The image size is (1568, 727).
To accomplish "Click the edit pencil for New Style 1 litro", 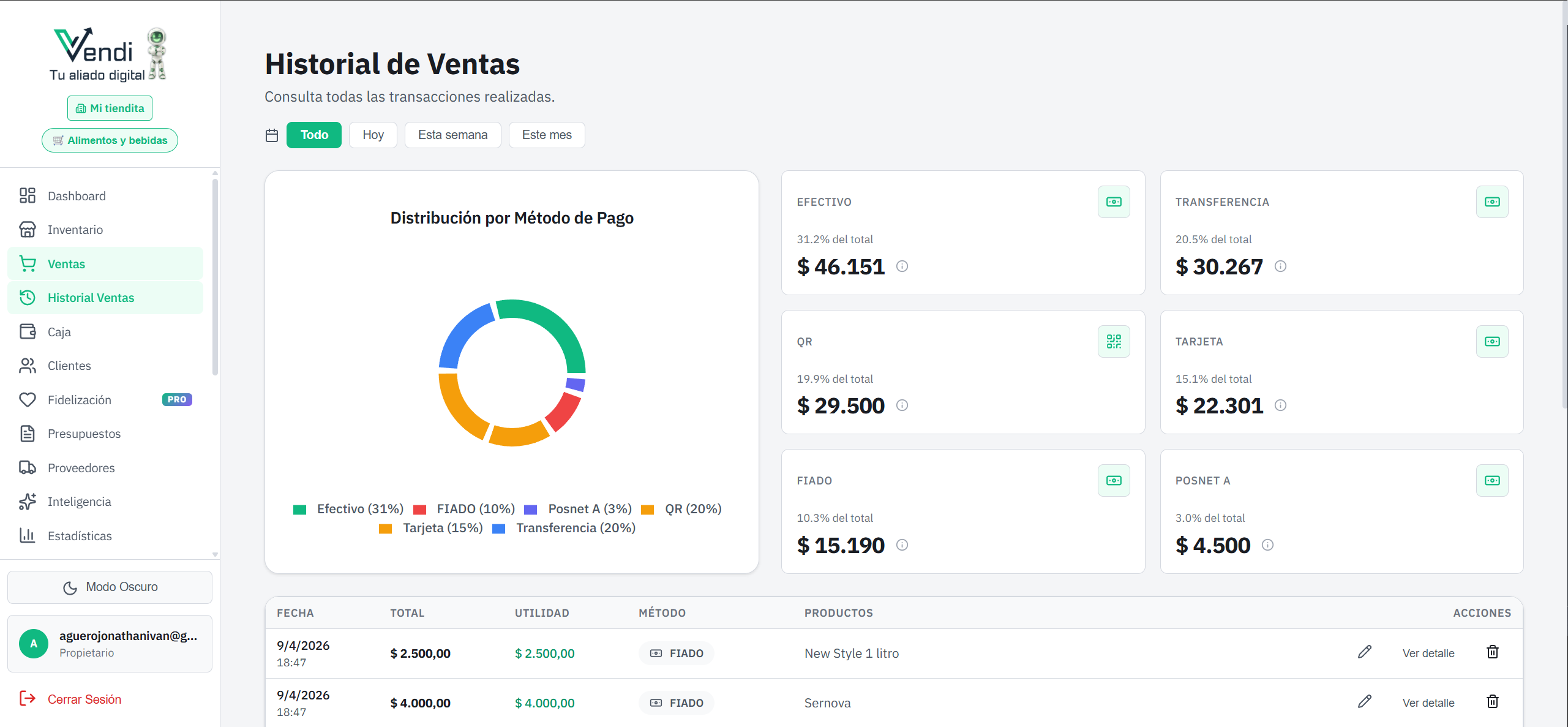I will click(1364, 652).
